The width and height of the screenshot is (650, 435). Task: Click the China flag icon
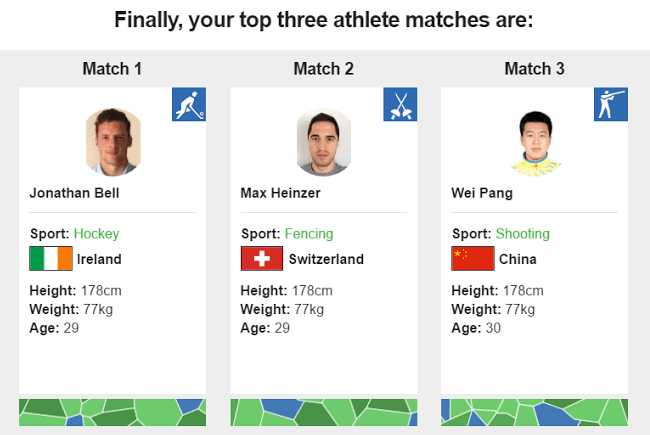(473, 259)
